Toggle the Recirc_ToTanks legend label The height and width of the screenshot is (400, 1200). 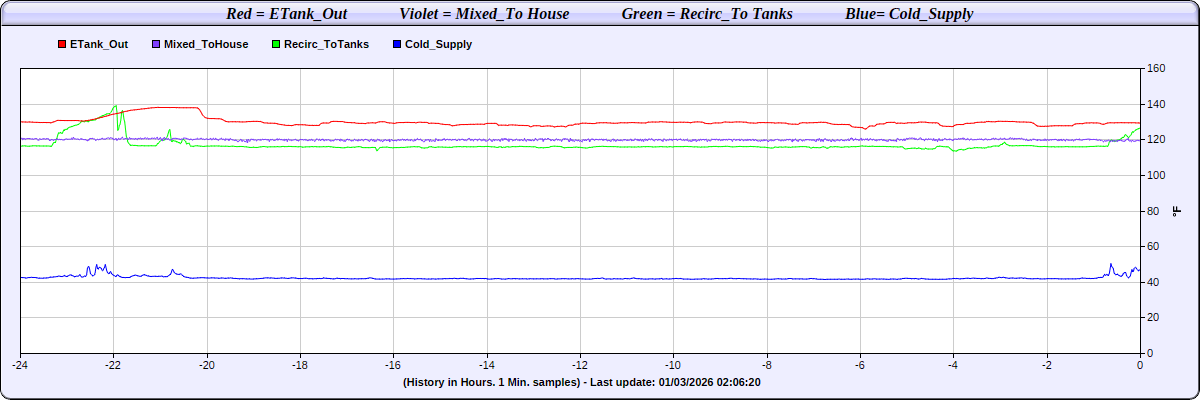coord(326,45)
